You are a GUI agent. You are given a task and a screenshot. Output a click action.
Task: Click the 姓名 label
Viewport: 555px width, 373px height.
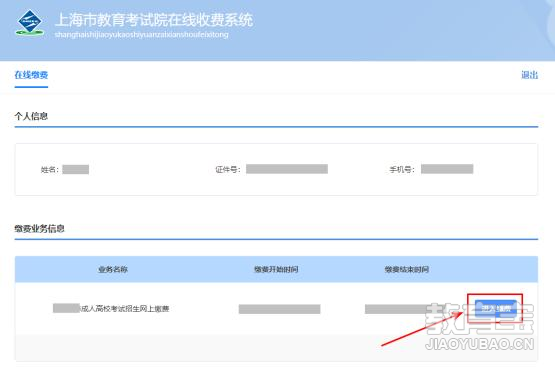coord(49,170)
